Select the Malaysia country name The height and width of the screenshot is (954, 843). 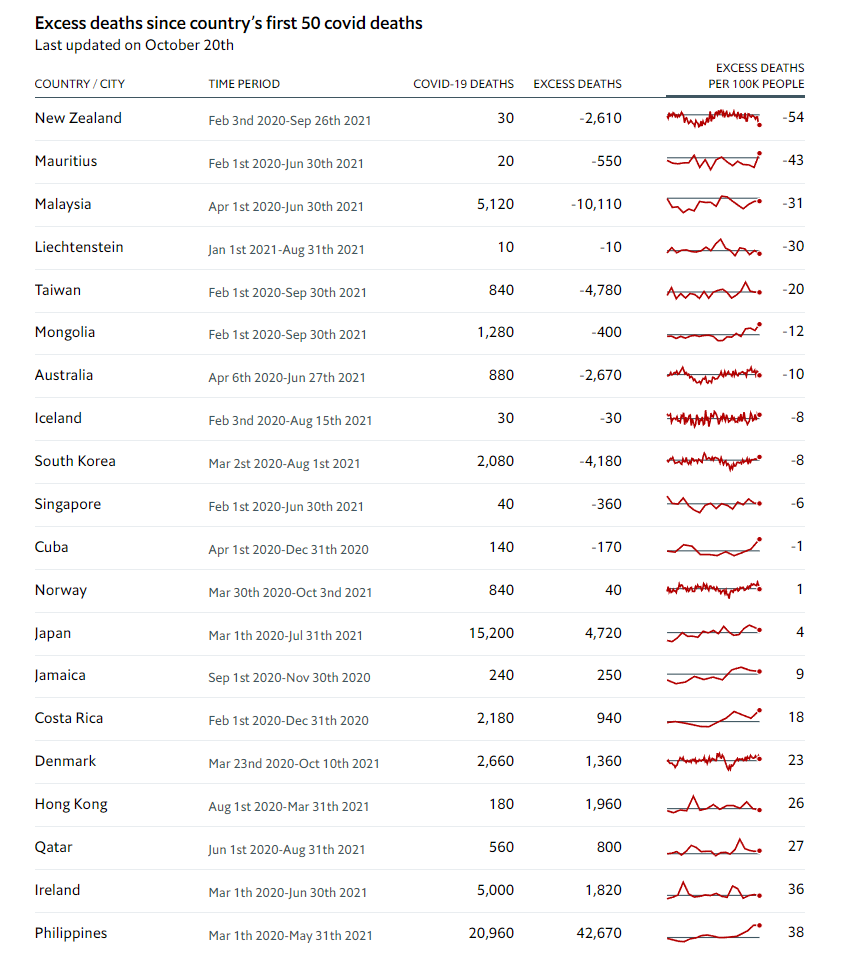click(63, 204)
